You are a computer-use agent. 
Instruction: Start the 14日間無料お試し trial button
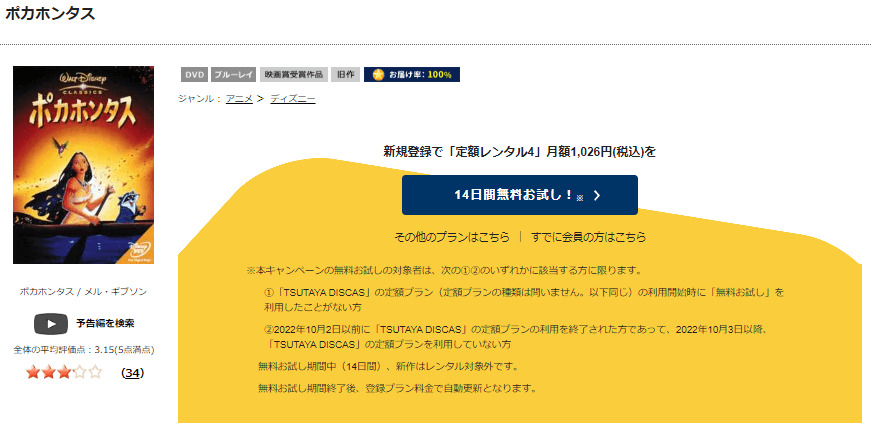coord(519,195)
